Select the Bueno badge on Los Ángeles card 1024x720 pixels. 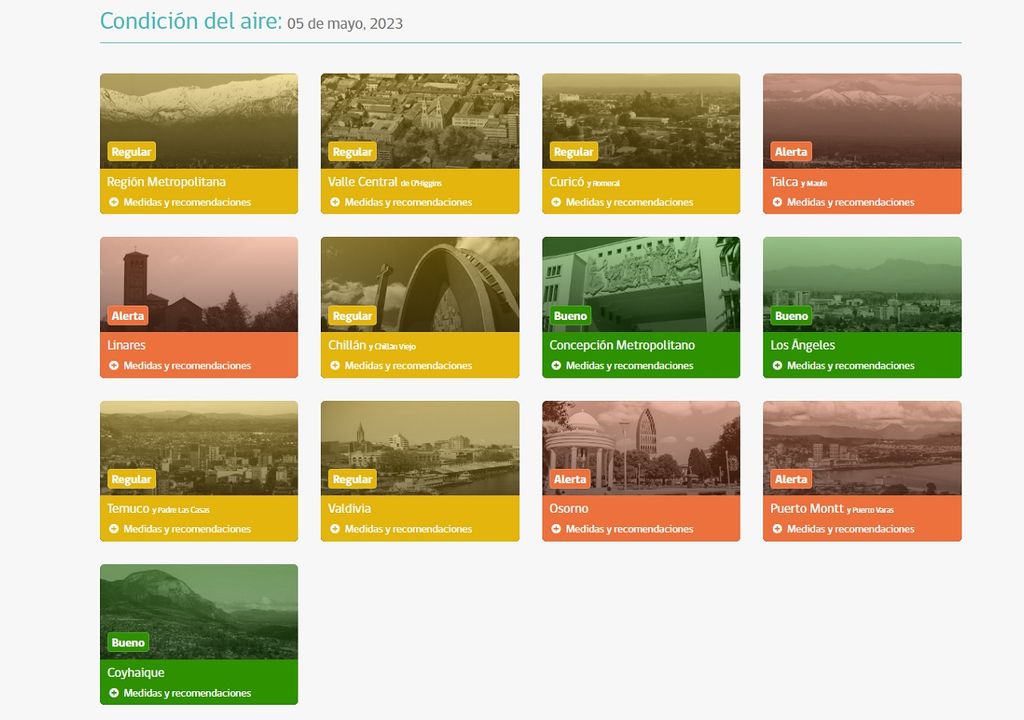pyautogui.click(x=791, y=315)
